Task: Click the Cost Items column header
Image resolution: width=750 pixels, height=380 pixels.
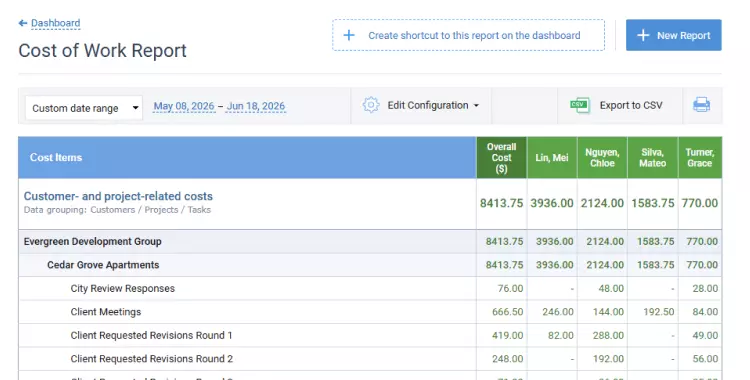Action: tap(247, 157)
